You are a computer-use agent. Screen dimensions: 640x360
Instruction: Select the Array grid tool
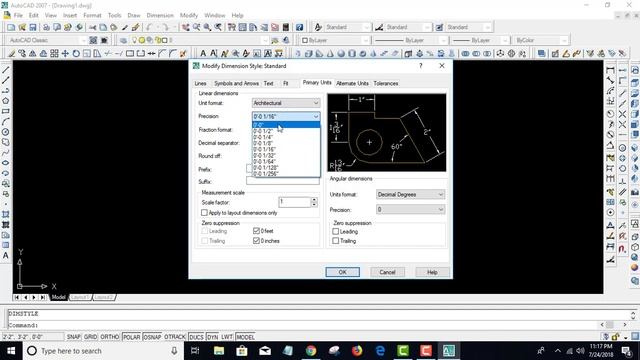pos(54,53)
